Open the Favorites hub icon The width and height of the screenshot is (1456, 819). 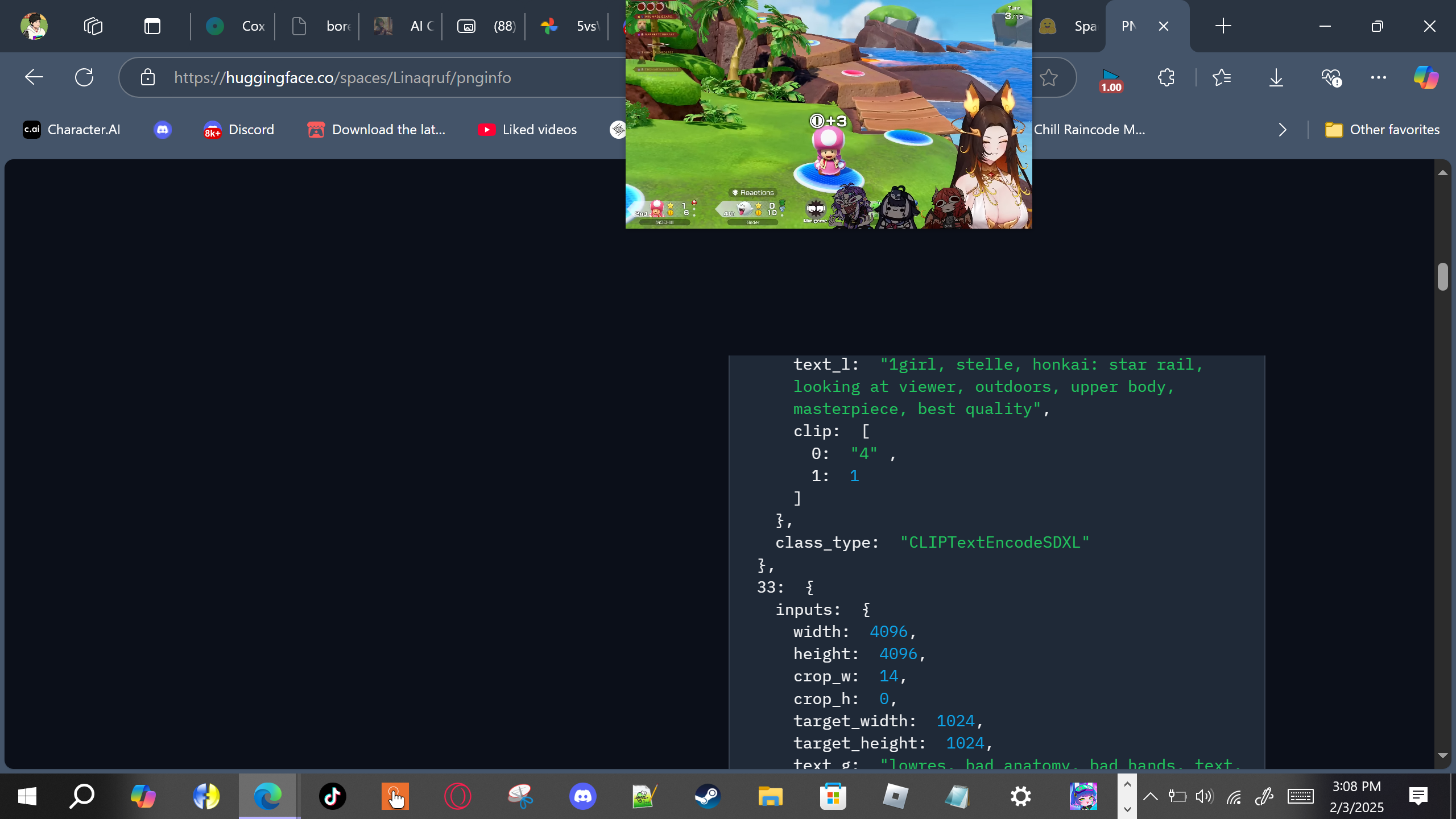(1222, 77)
